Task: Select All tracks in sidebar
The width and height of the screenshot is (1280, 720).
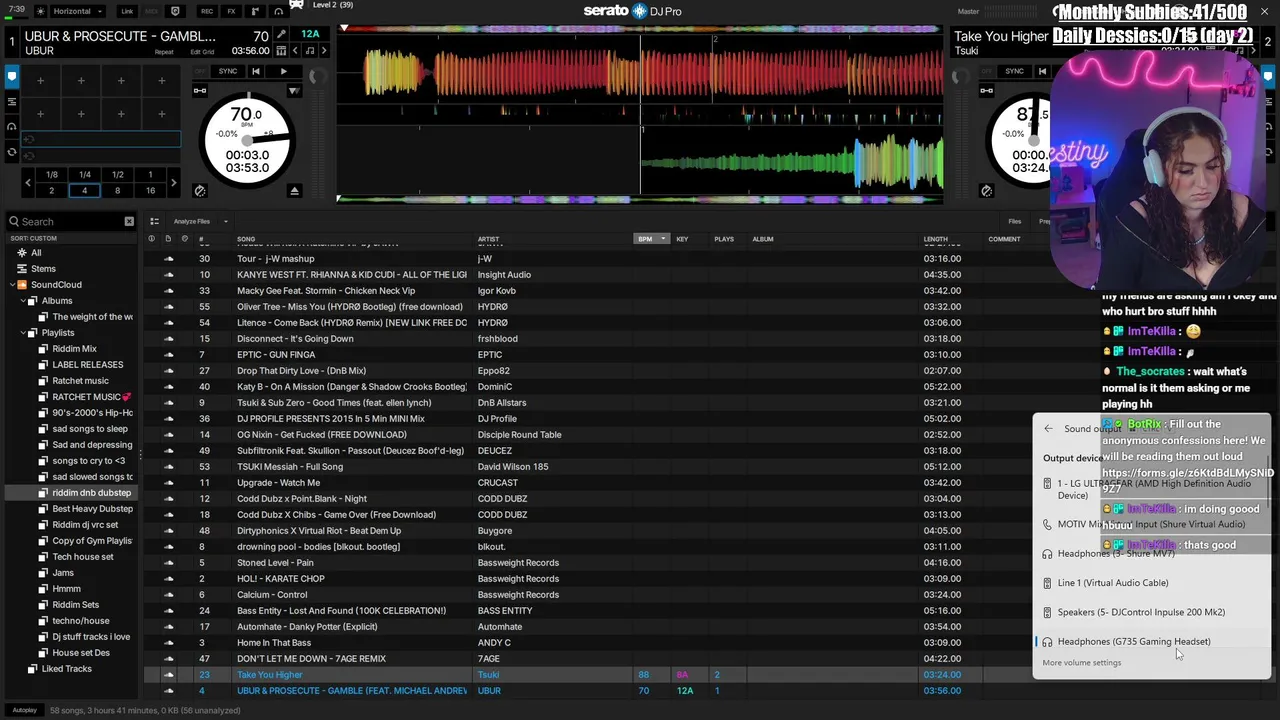Action: pyautogui.click(x=36, y=253)
